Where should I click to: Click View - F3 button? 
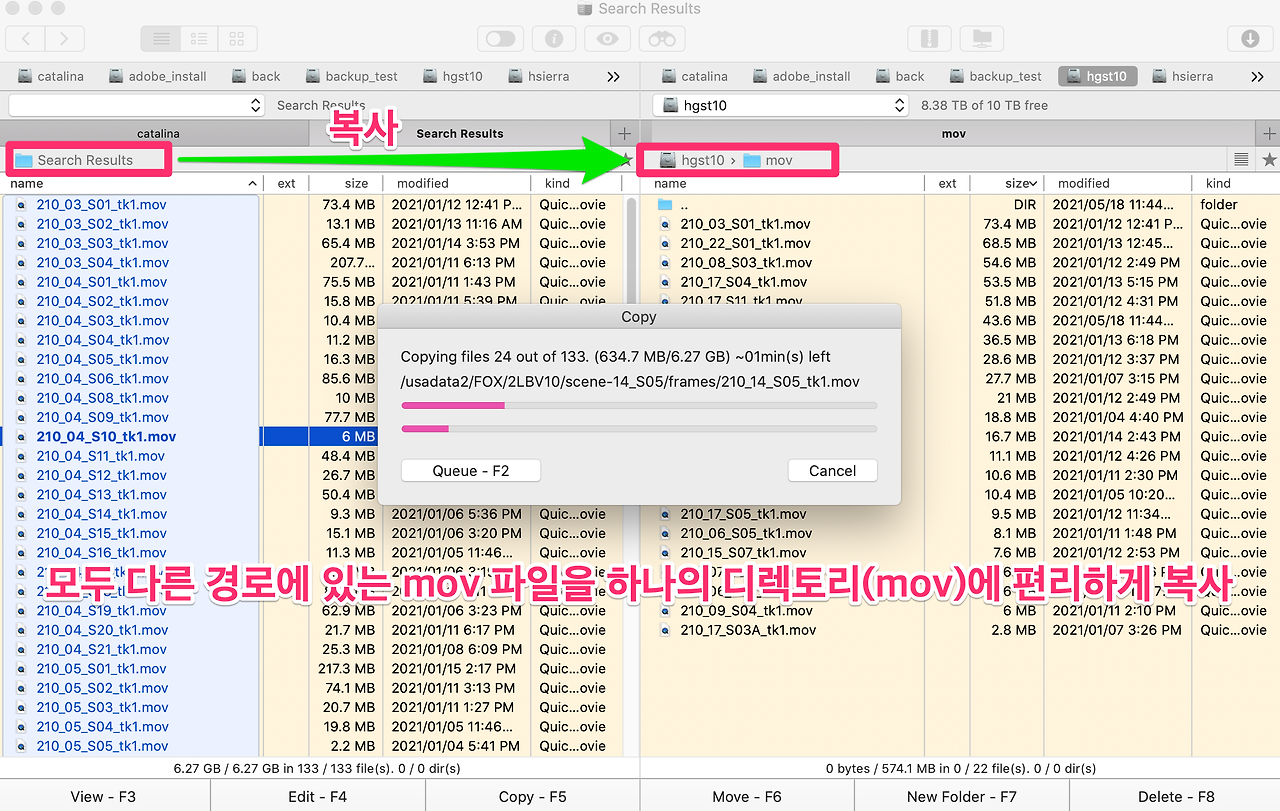click(103, 796)
